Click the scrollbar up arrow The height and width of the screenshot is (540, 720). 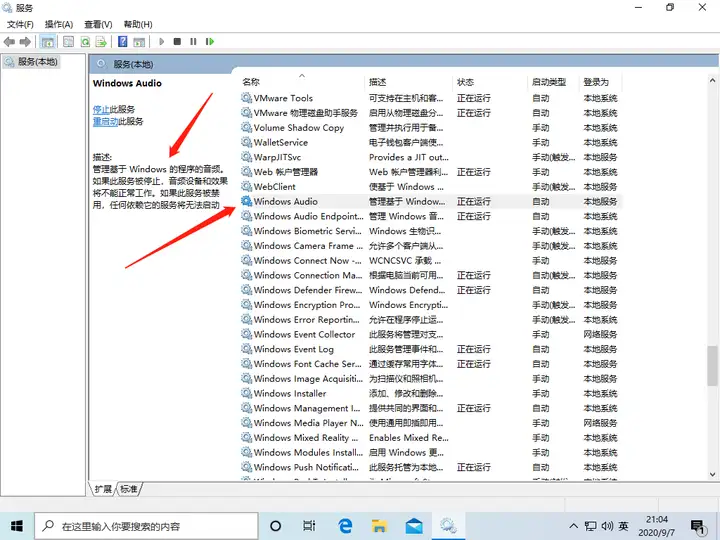tap(712, 80)
